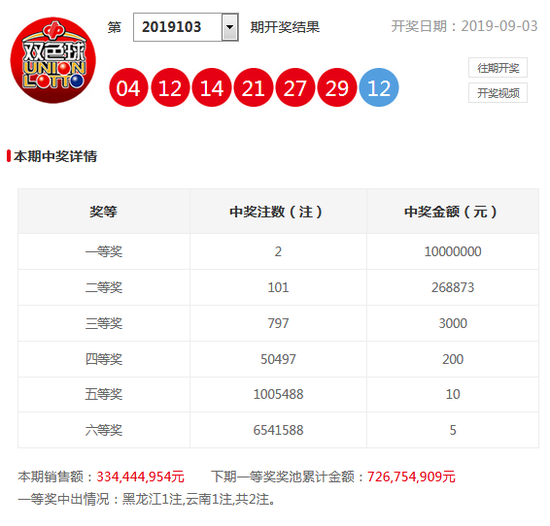Image resolution: width=550 pixels, height=526 pixels.
Task: Click fourth prize count 50497
Action: coord(278,359)
